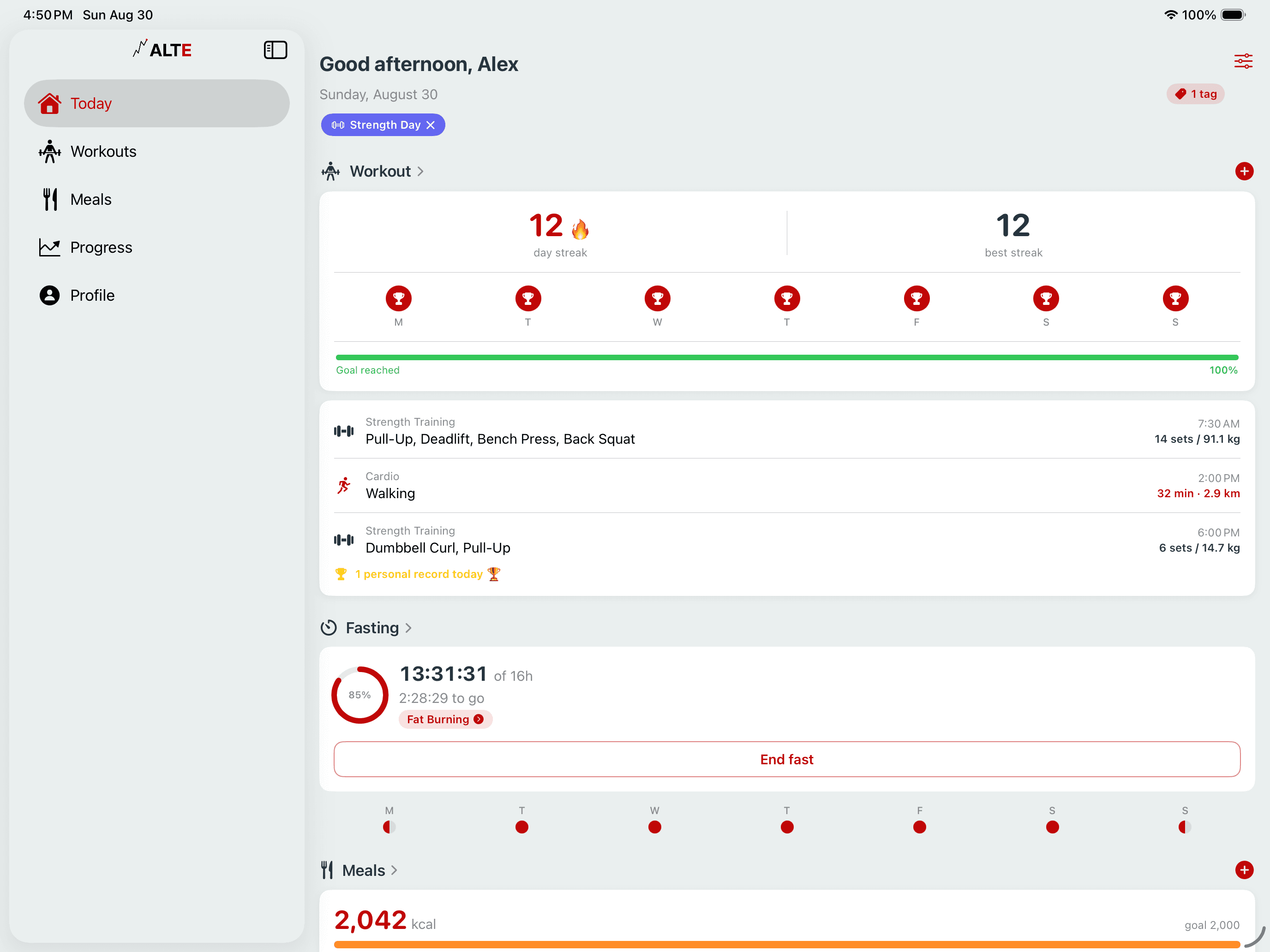Screen dimensions: 1270x952
Task: Click the fasting 85% progress ring
Action: (359, 695)
